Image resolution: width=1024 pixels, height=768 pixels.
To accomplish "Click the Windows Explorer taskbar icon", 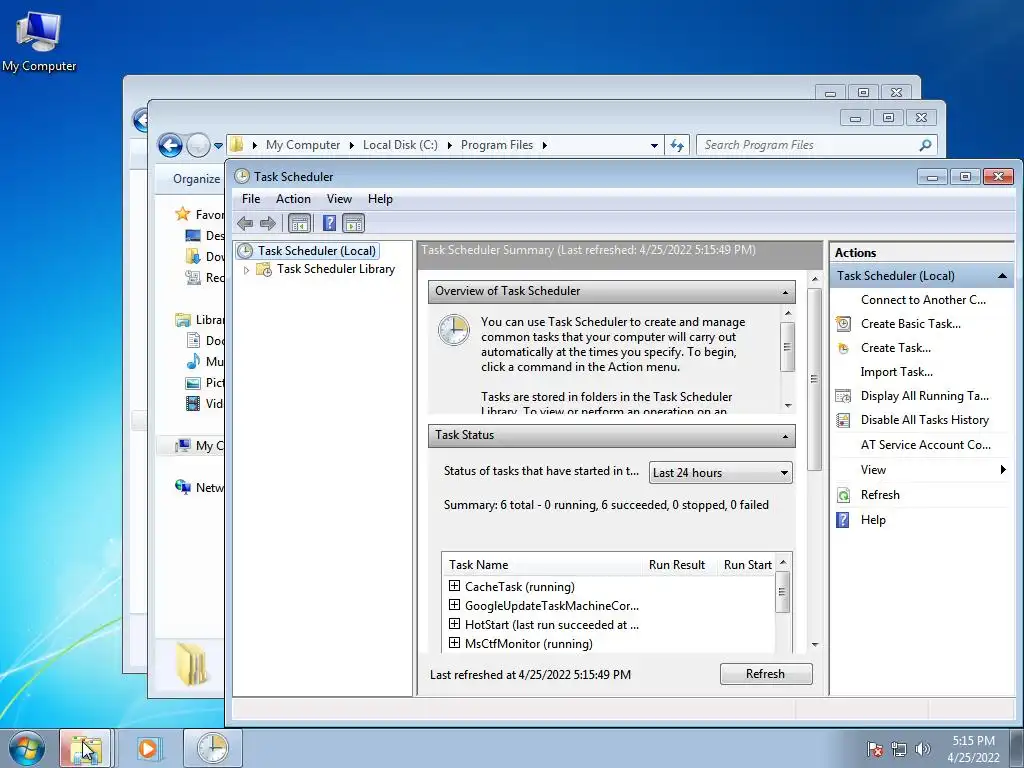I will point(86,748).
